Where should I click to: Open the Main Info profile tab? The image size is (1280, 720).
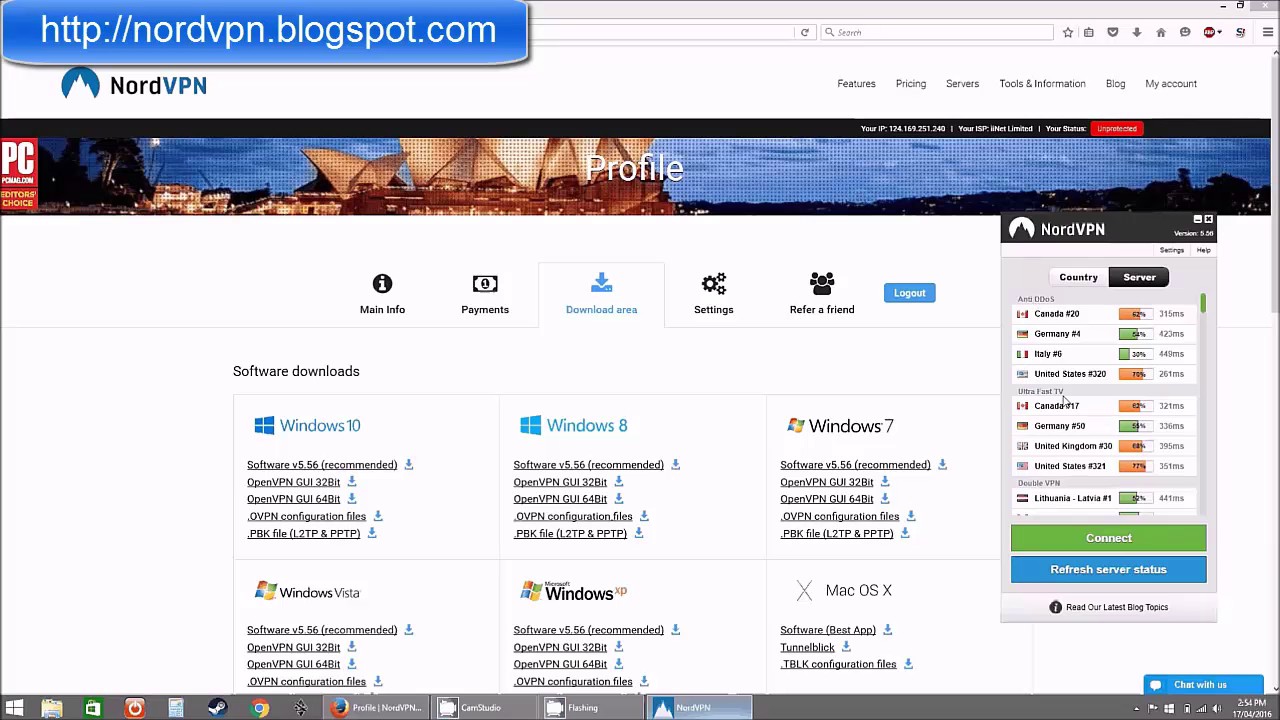382,294
